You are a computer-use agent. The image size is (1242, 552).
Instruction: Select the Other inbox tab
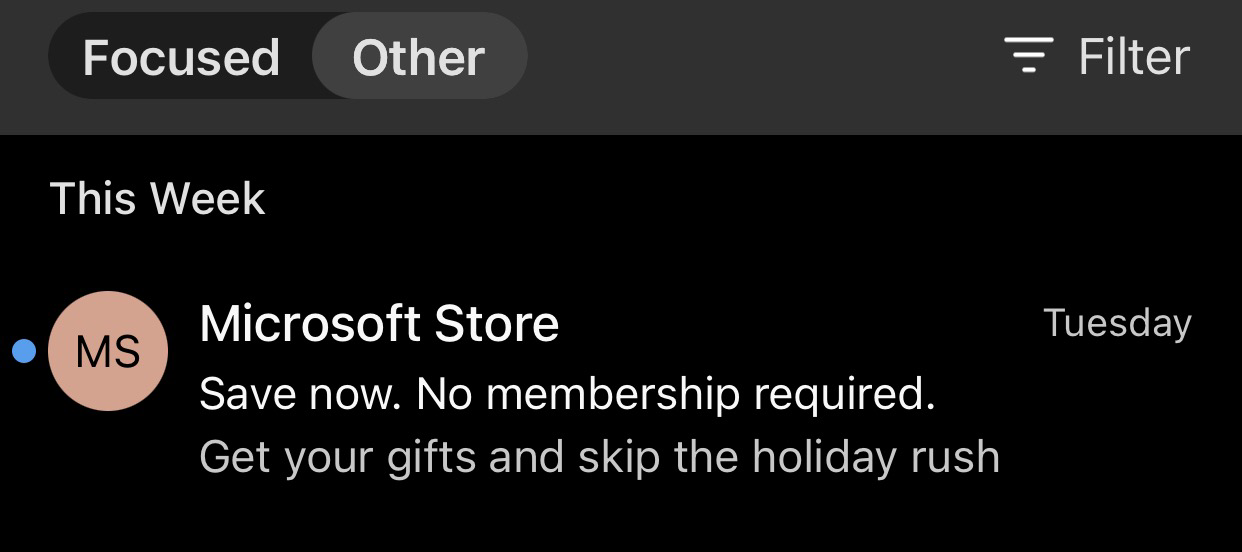click(x=419, y=57)
